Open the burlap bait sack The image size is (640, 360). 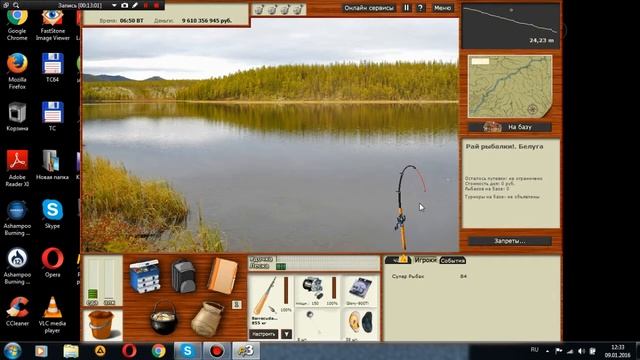(x=207, y=319)
